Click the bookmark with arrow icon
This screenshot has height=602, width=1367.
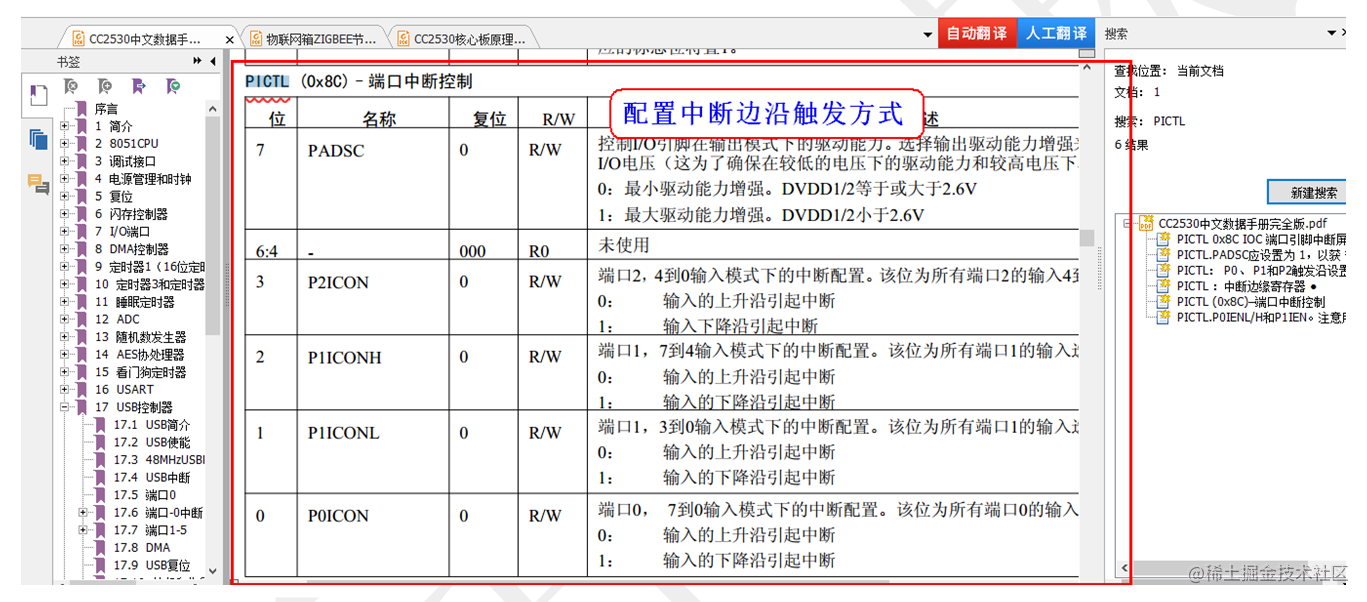(x=139, y=88)
